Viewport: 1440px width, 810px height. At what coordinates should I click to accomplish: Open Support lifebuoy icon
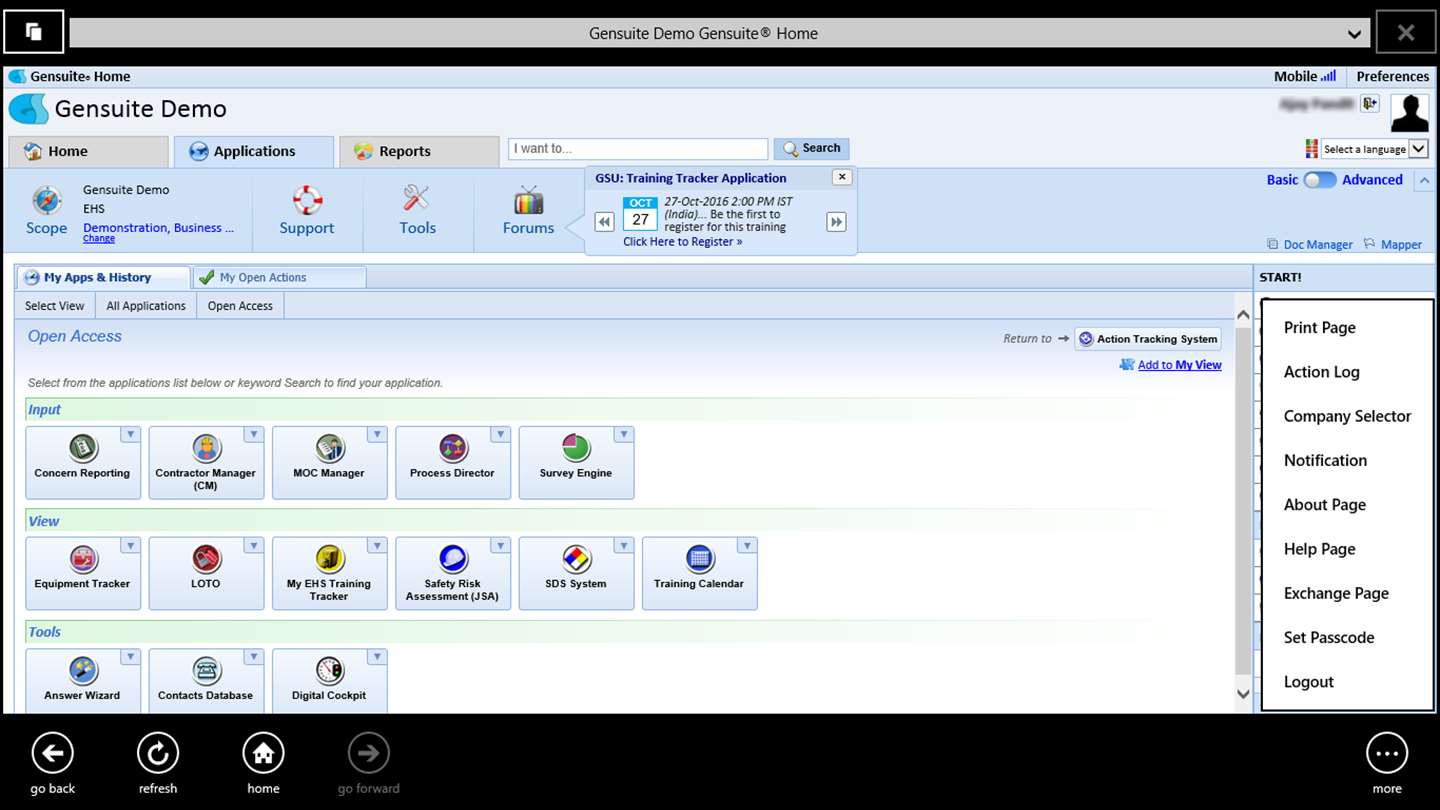coord(307,199)
